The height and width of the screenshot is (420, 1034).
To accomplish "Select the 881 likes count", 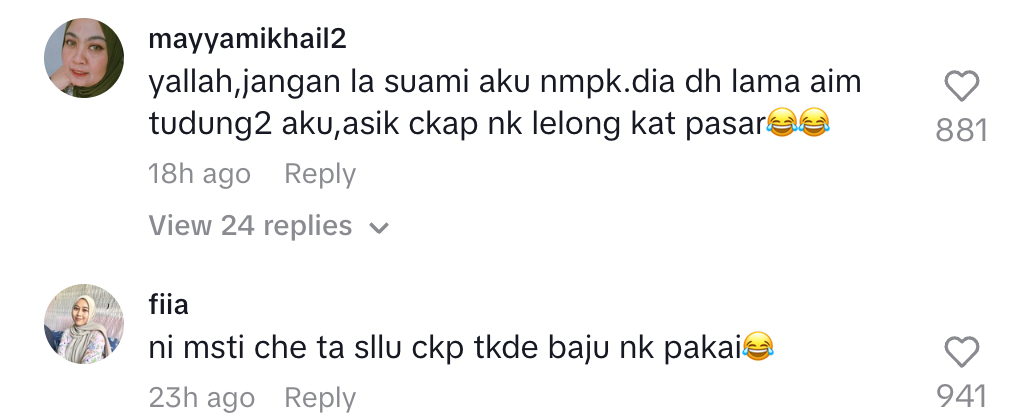I will [x=961, y=131].
